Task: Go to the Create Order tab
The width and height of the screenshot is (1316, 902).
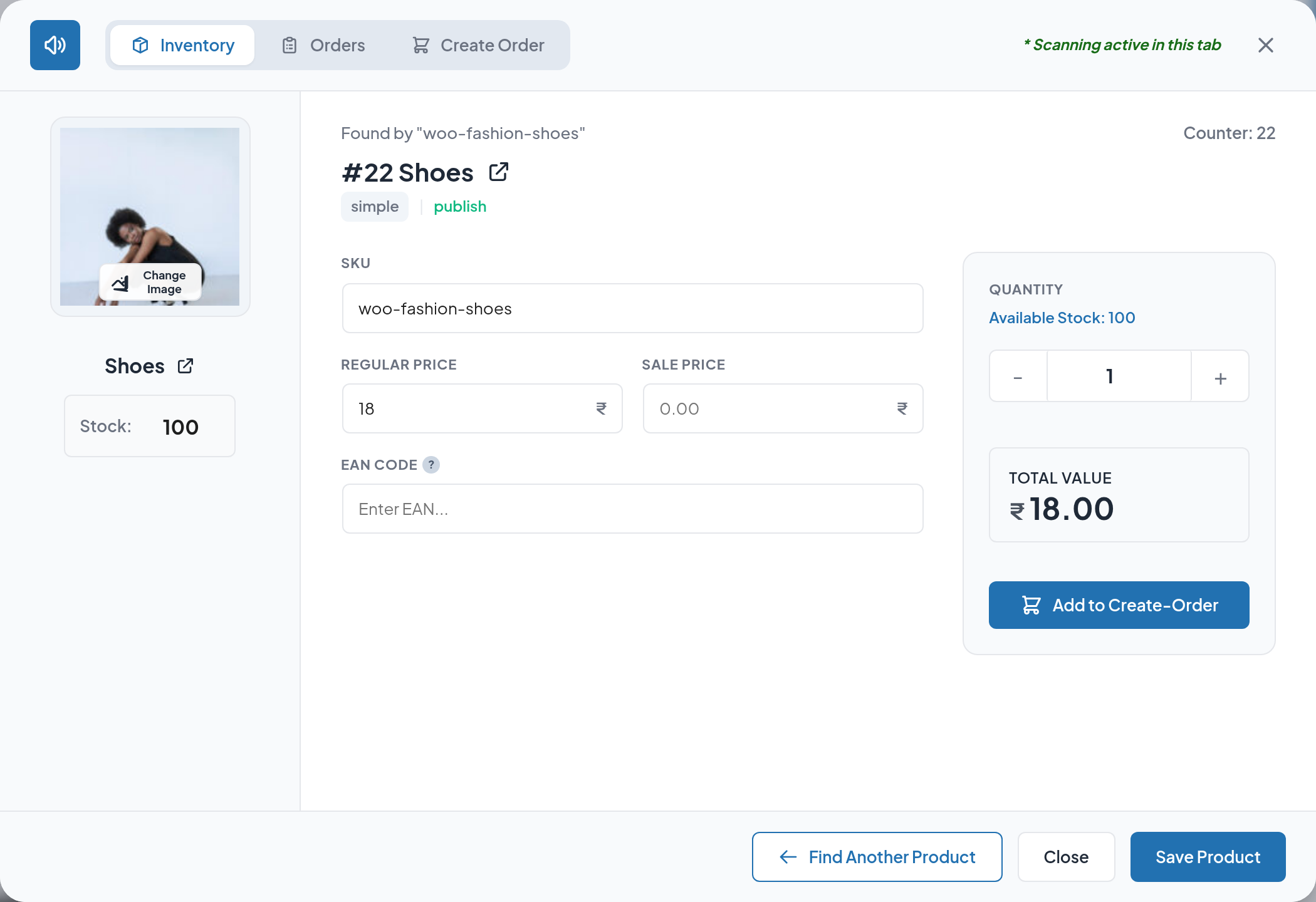Action: 478,45
